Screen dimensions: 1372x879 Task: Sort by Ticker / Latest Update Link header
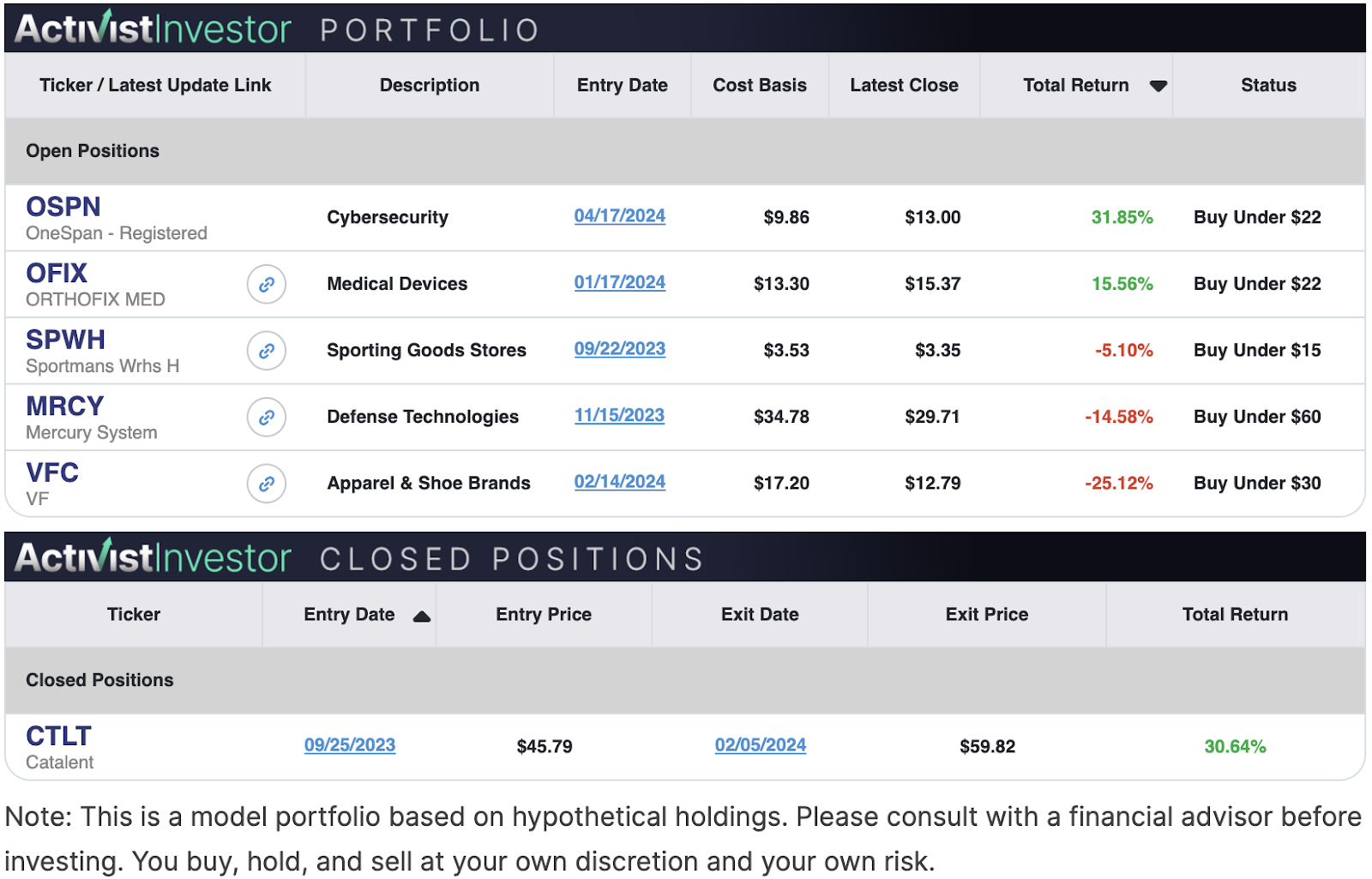pyautogui.click(x=155, y=85)
